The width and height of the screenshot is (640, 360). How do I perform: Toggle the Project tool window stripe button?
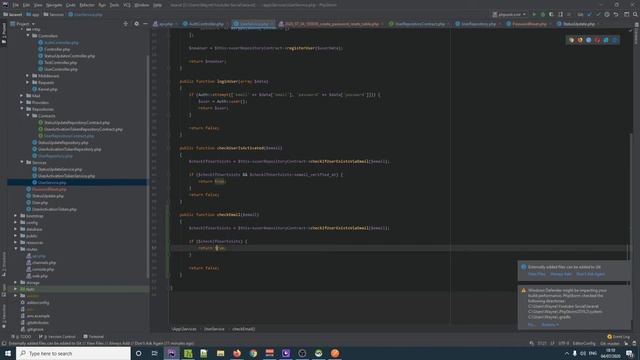[4, 32]
